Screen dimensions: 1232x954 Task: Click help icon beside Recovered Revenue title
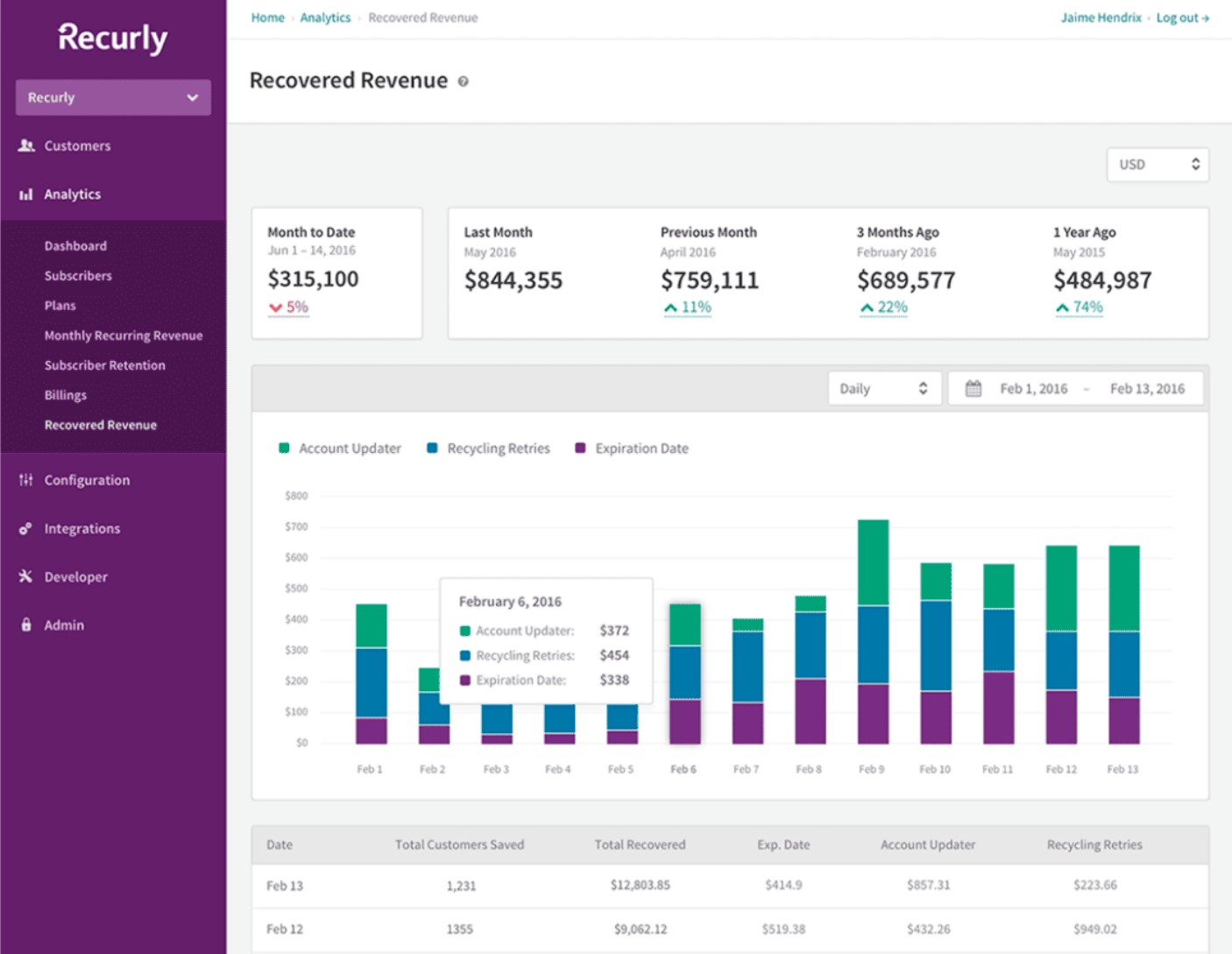(x=464, y=81)
